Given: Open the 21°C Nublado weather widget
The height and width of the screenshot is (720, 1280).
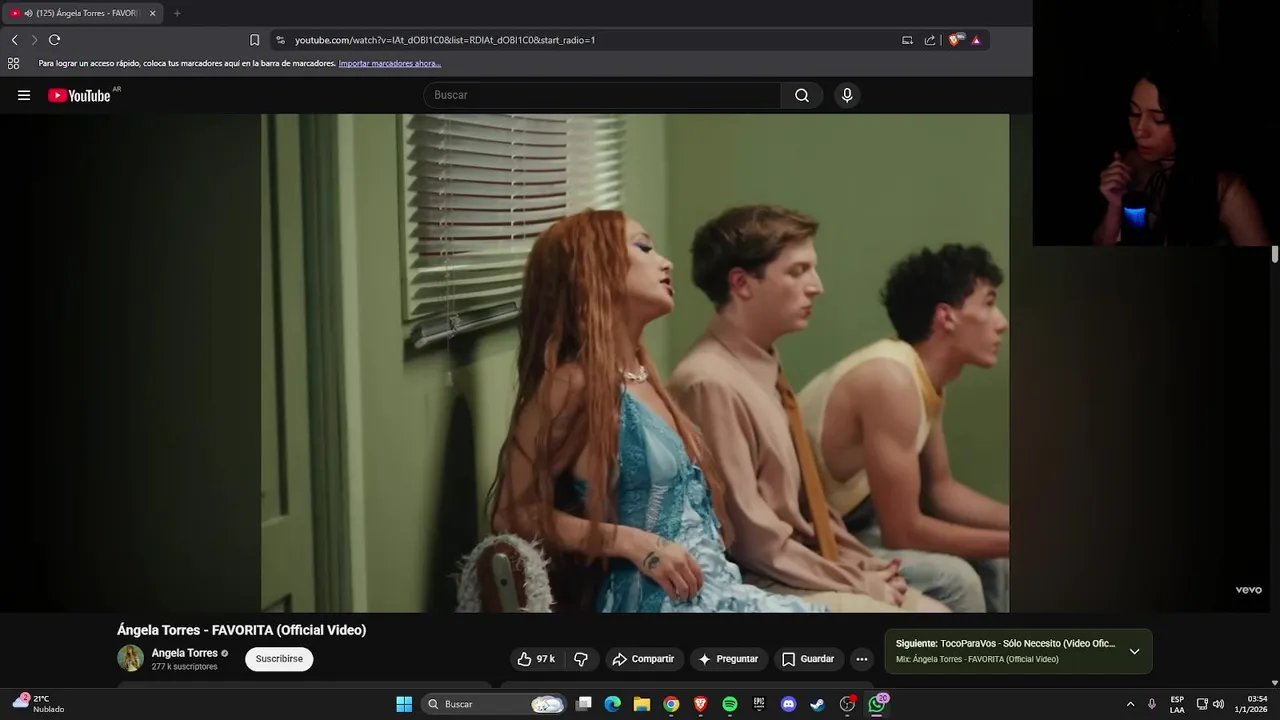Looking at the screenshot, I should pos(39,704).
